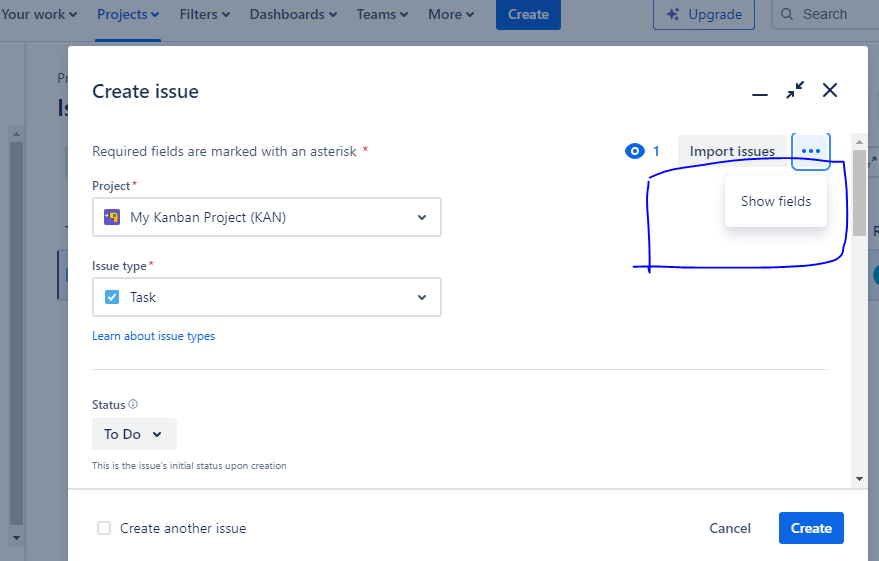Collapse dialog with the shrink arrows icon

(795, 90)
